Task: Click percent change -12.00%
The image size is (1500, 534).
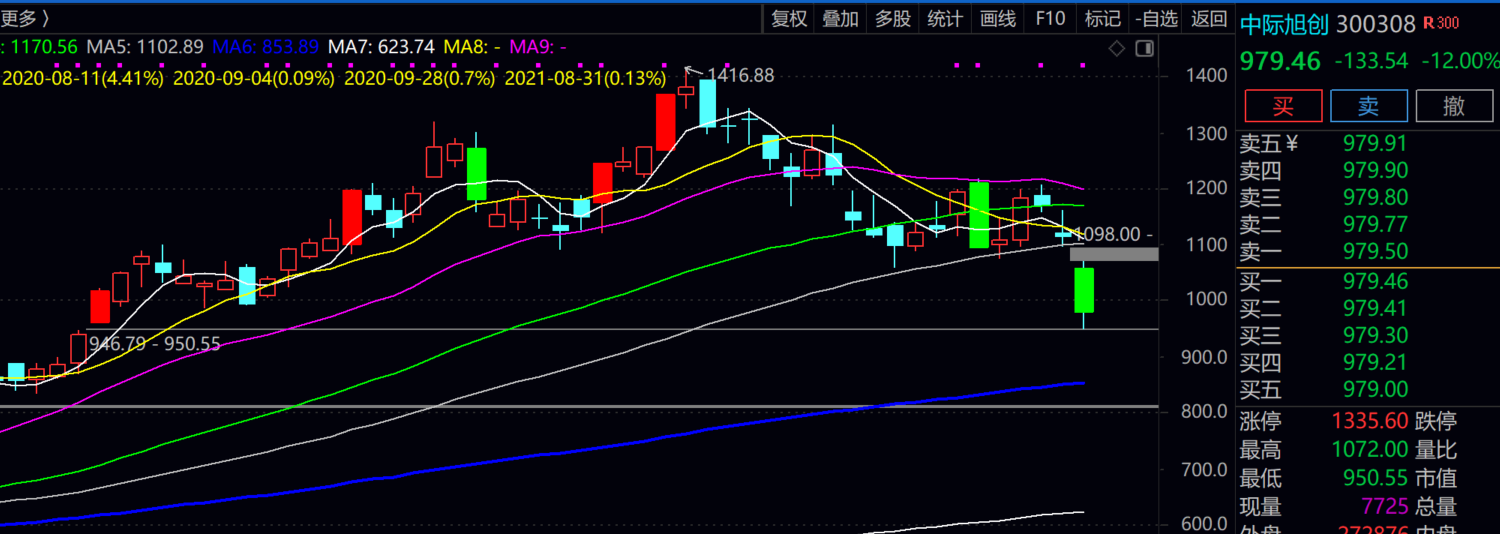Action: (1461, 61)
